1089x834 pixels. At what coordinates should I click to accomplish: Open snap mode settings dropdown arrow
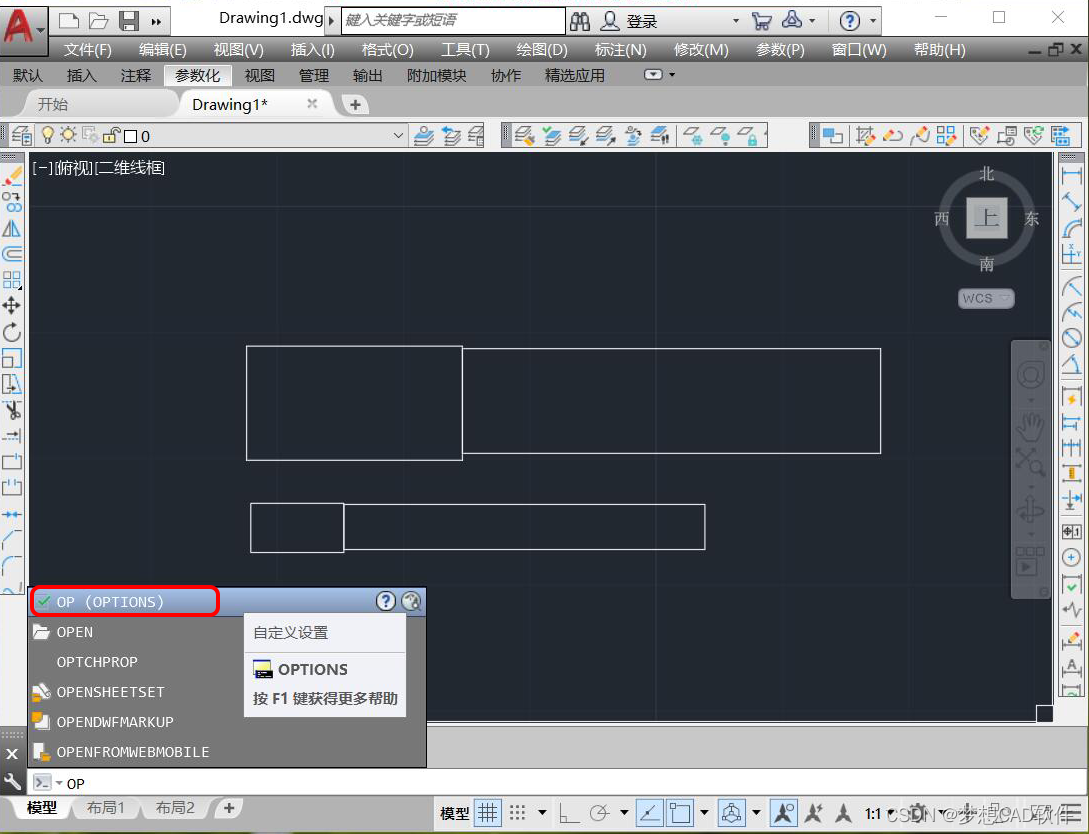pos(542,812)
